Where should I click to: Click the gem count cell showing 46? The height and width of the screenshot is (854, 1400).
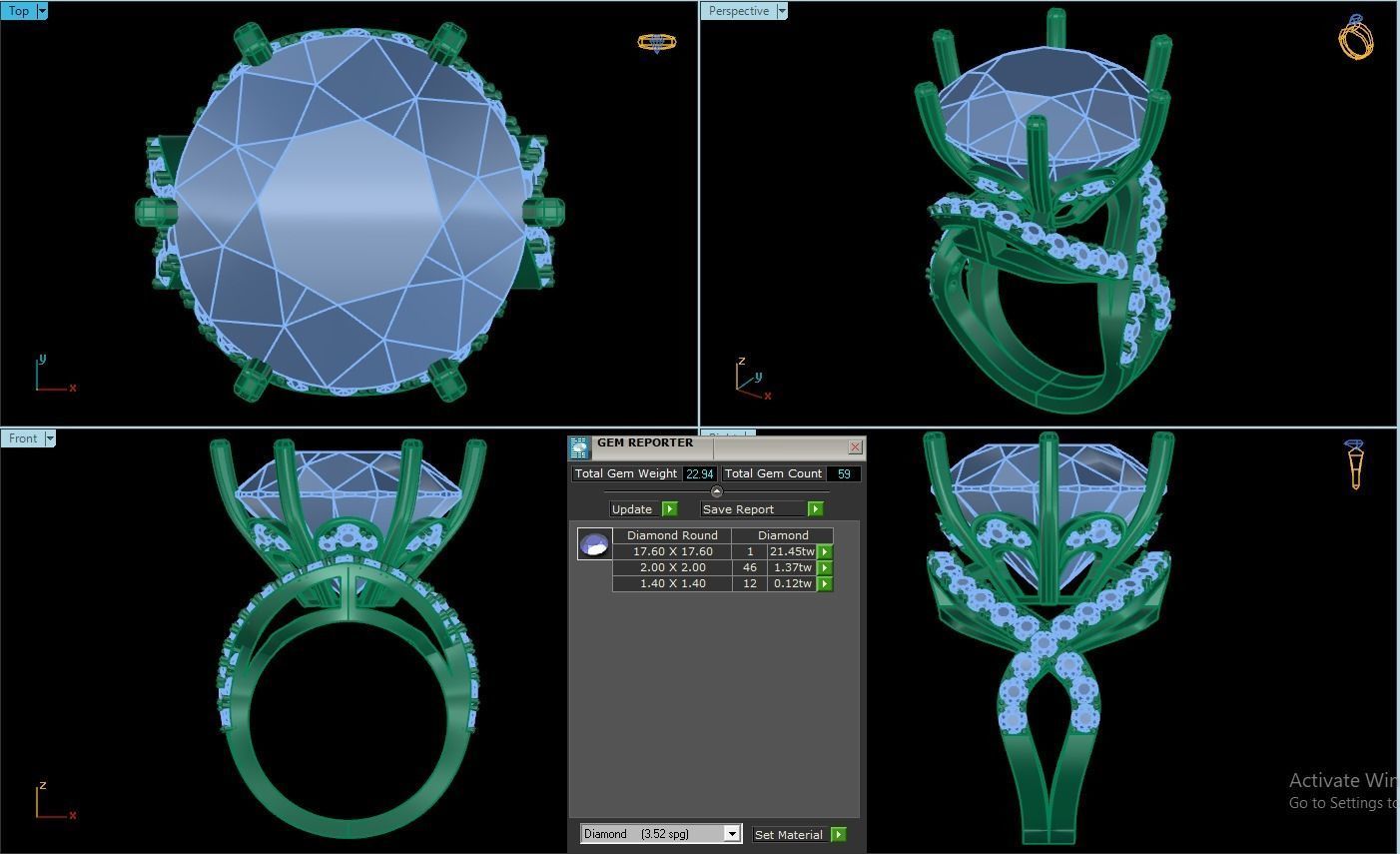[x=750, y=567]
